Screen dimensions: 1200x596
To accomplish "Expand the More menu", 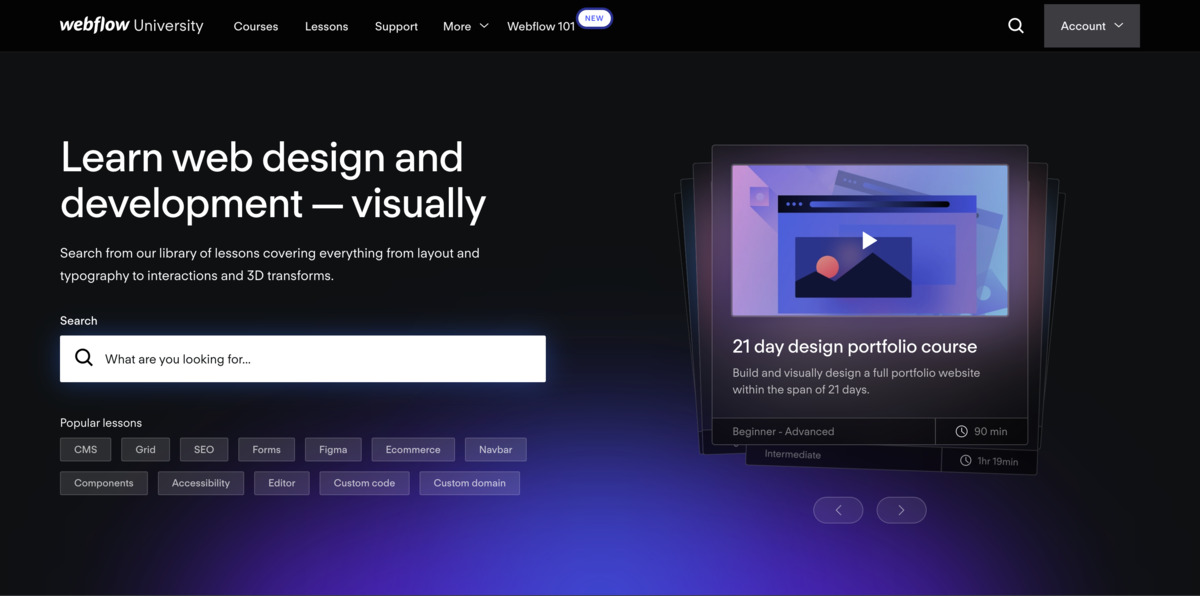I will (x=466, y=26).
